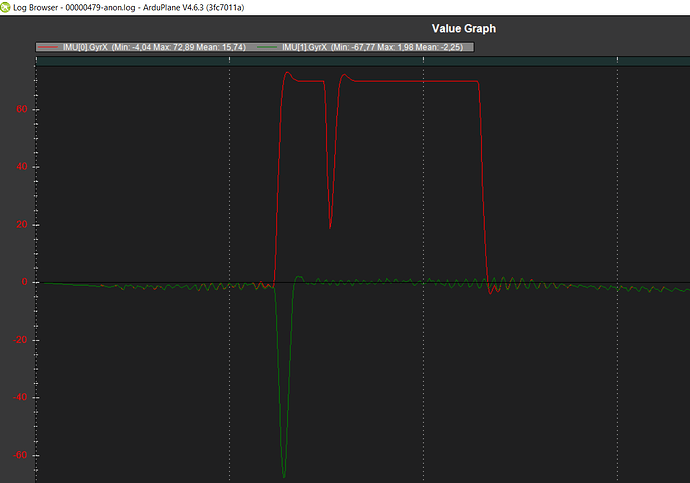Click the 40 label on the Y axis

[x=22, y=167]
